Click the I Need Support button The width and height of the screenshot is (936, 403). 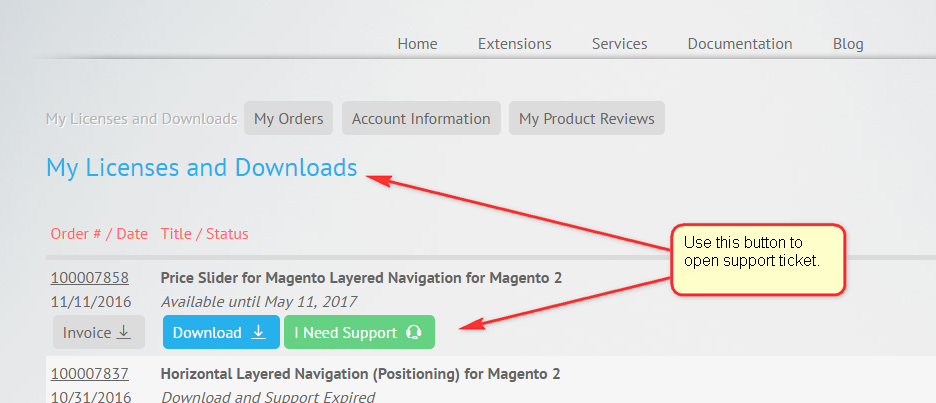(359, 332)
